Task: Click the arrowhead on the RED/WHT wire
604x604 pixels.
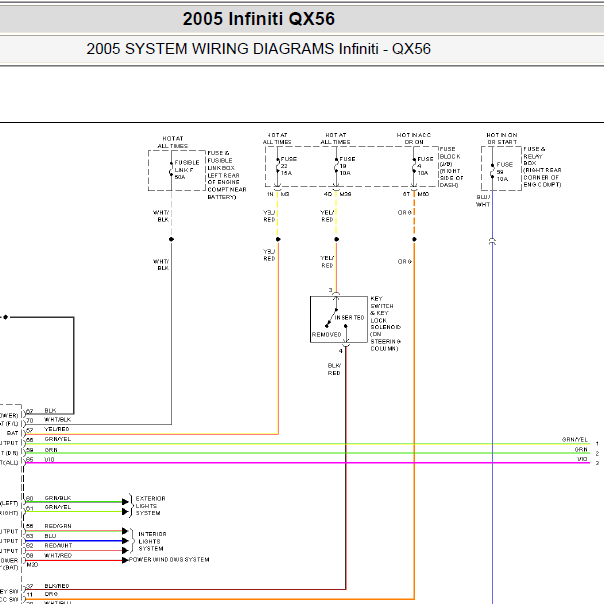Action: coord(125,551)
